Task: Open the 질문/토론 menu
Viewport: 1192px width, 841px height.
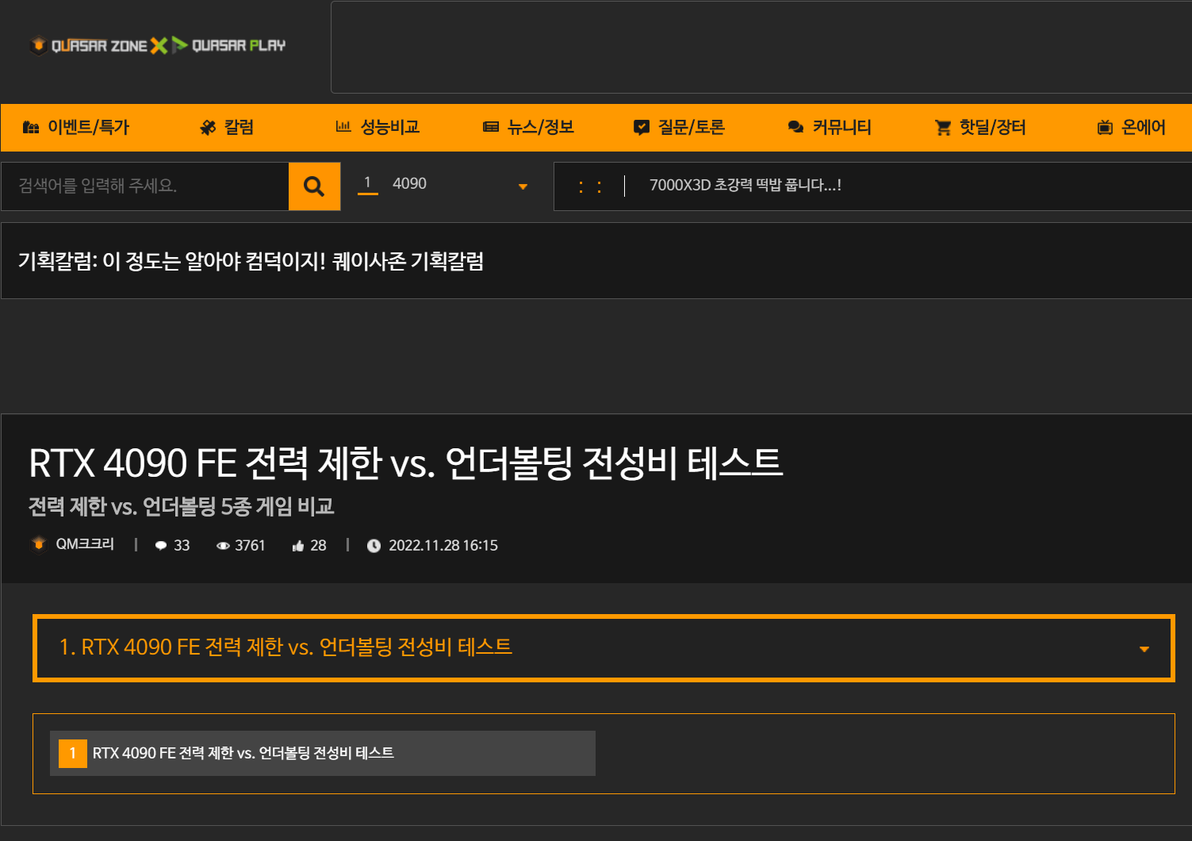Action: tap(679, 128)
